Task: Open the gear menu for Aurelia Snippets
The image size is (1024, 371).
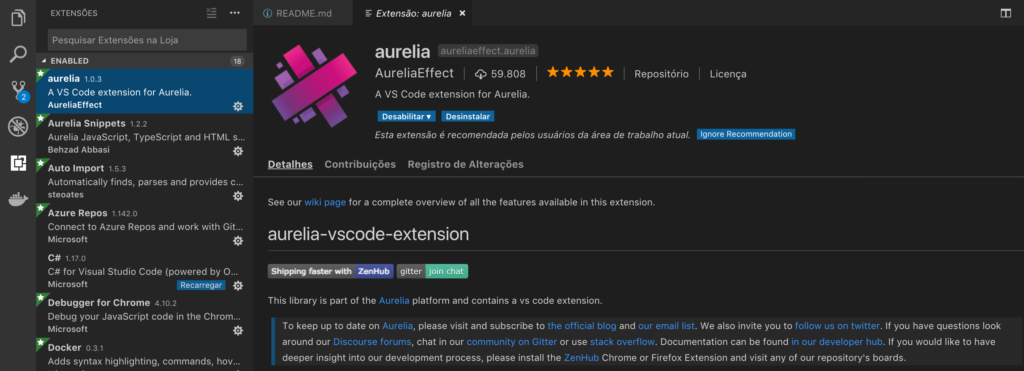Action: [x=238, y=151]
